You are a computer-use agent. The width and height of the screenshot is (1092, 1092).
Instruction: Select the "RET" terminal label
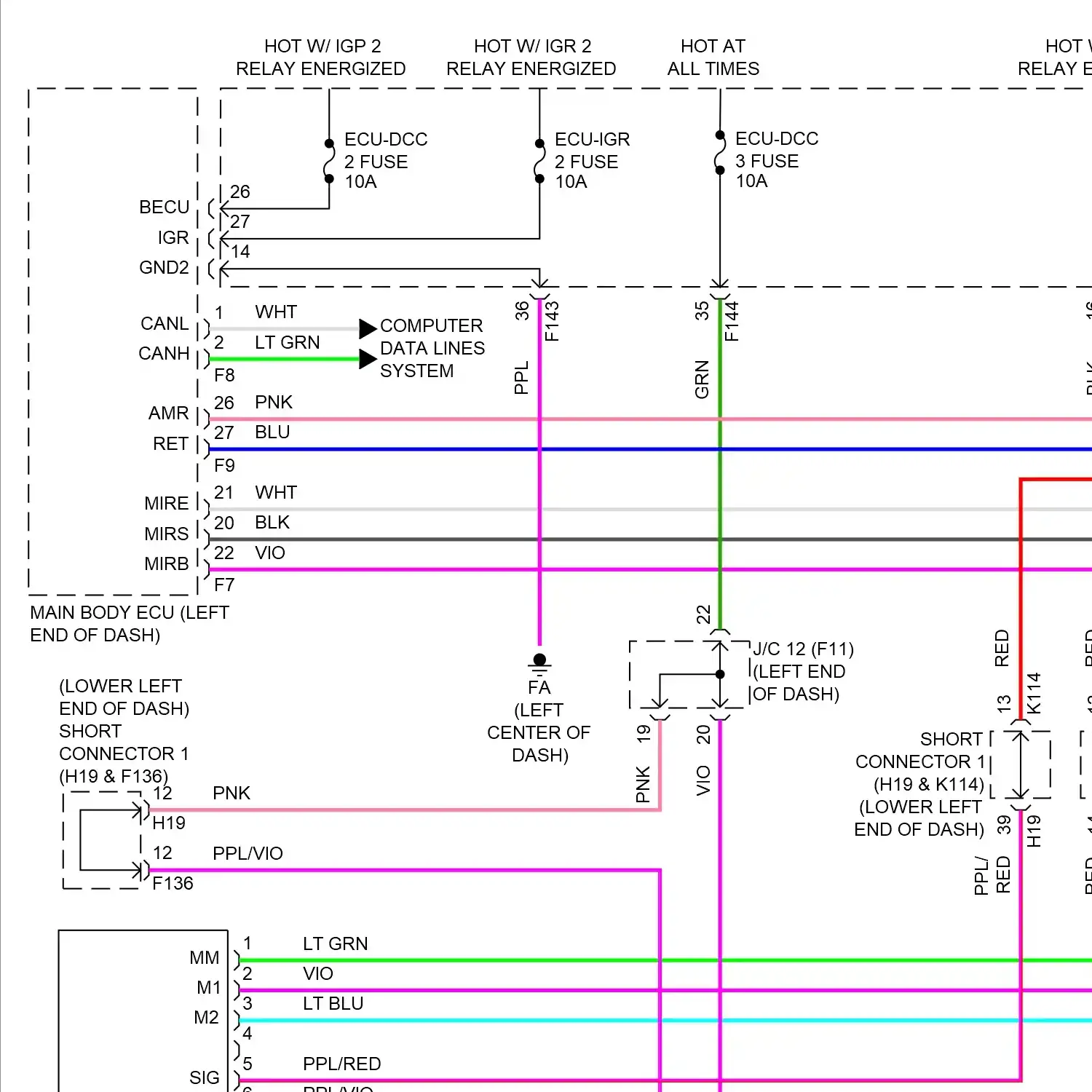171,444
